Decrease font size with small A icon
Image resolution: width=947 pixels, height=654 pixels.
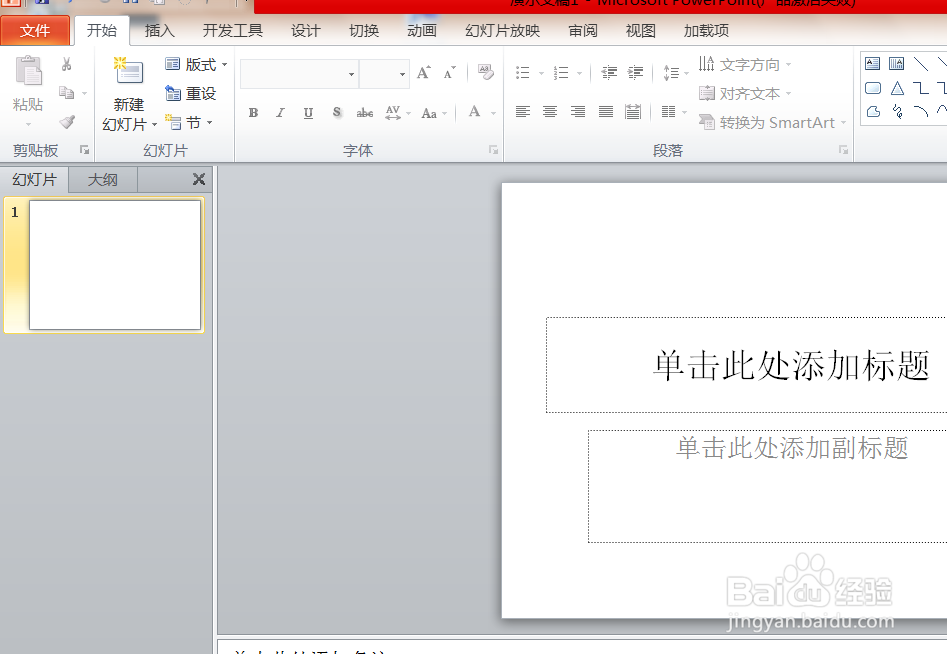tap(449, 73)
